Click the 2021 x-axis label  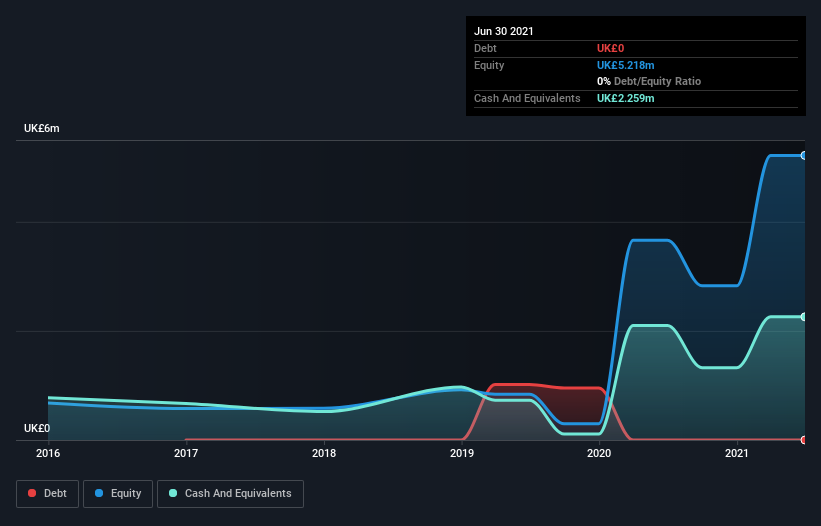[x=737, y=453]
